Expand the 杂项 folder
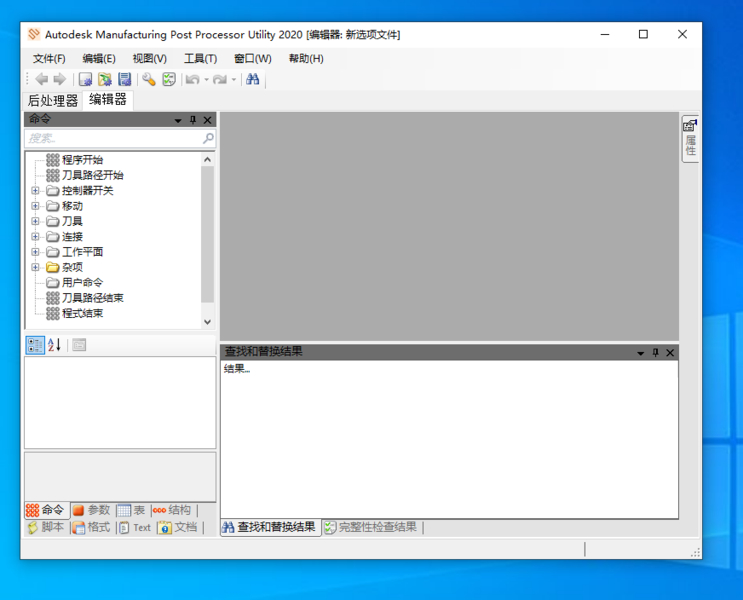Viewport: 743px width, 600px height. pyautogui.click(x=35, y=267)
